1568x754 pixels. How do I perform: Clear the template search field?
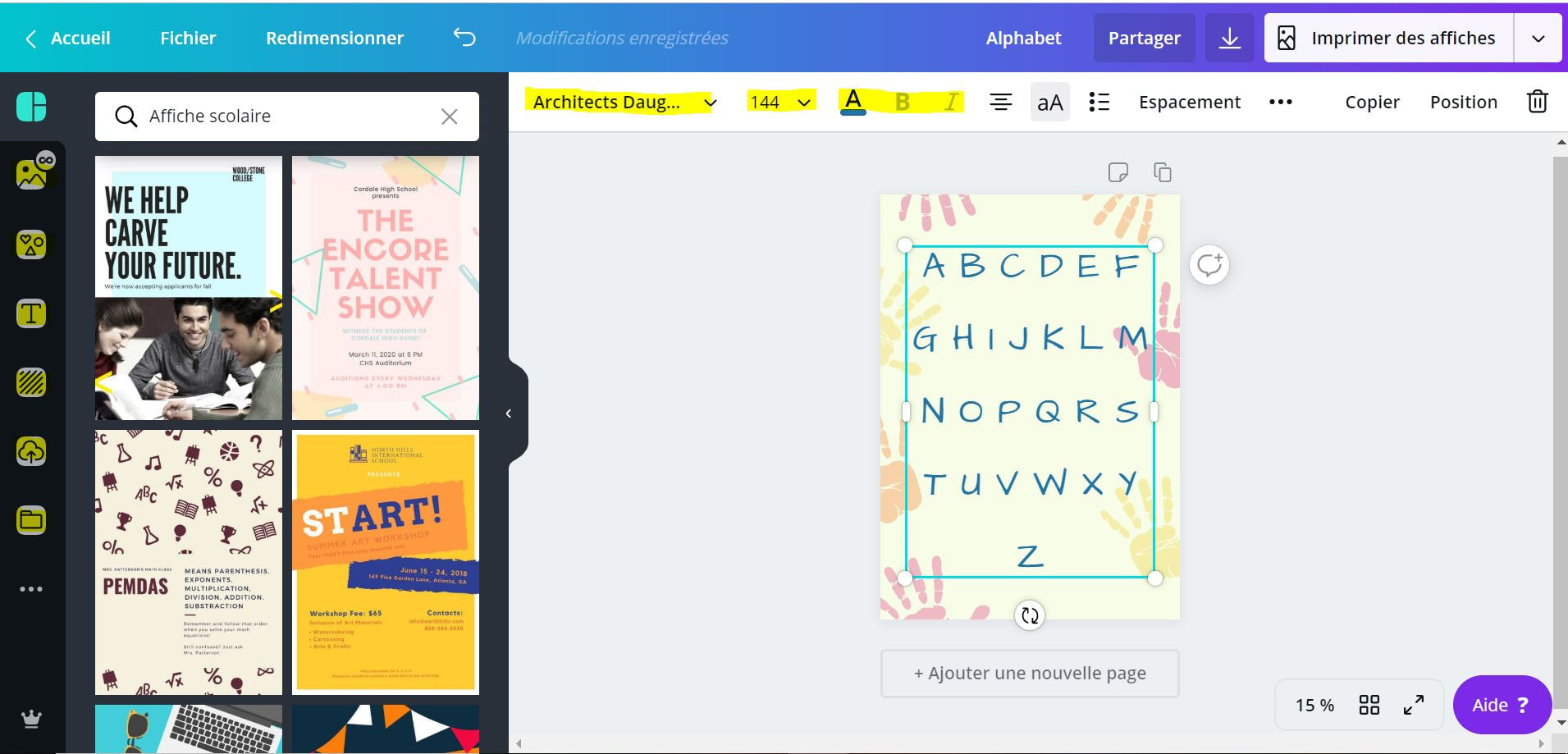coord(449,117)
